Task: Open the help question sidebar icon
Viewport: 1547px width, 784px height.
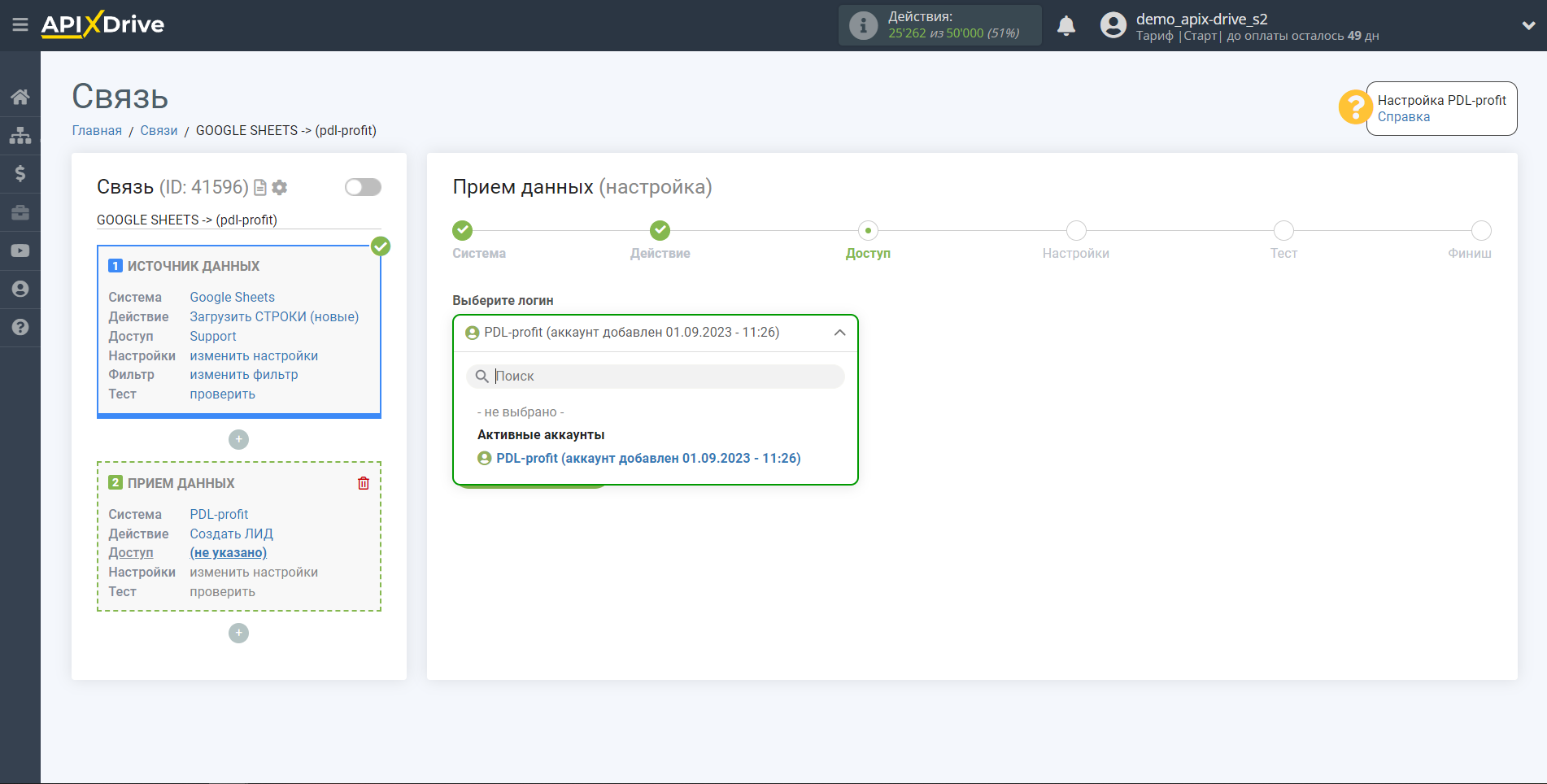Action: 20,327
